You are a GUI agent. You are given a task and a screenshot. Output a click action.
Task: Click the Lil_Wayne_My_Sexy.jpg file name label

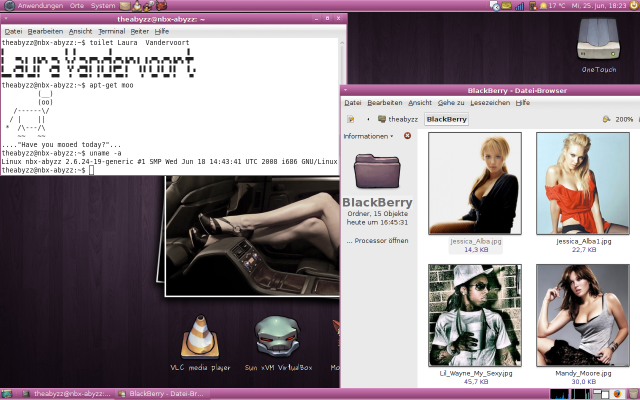[x=476, y=373]
